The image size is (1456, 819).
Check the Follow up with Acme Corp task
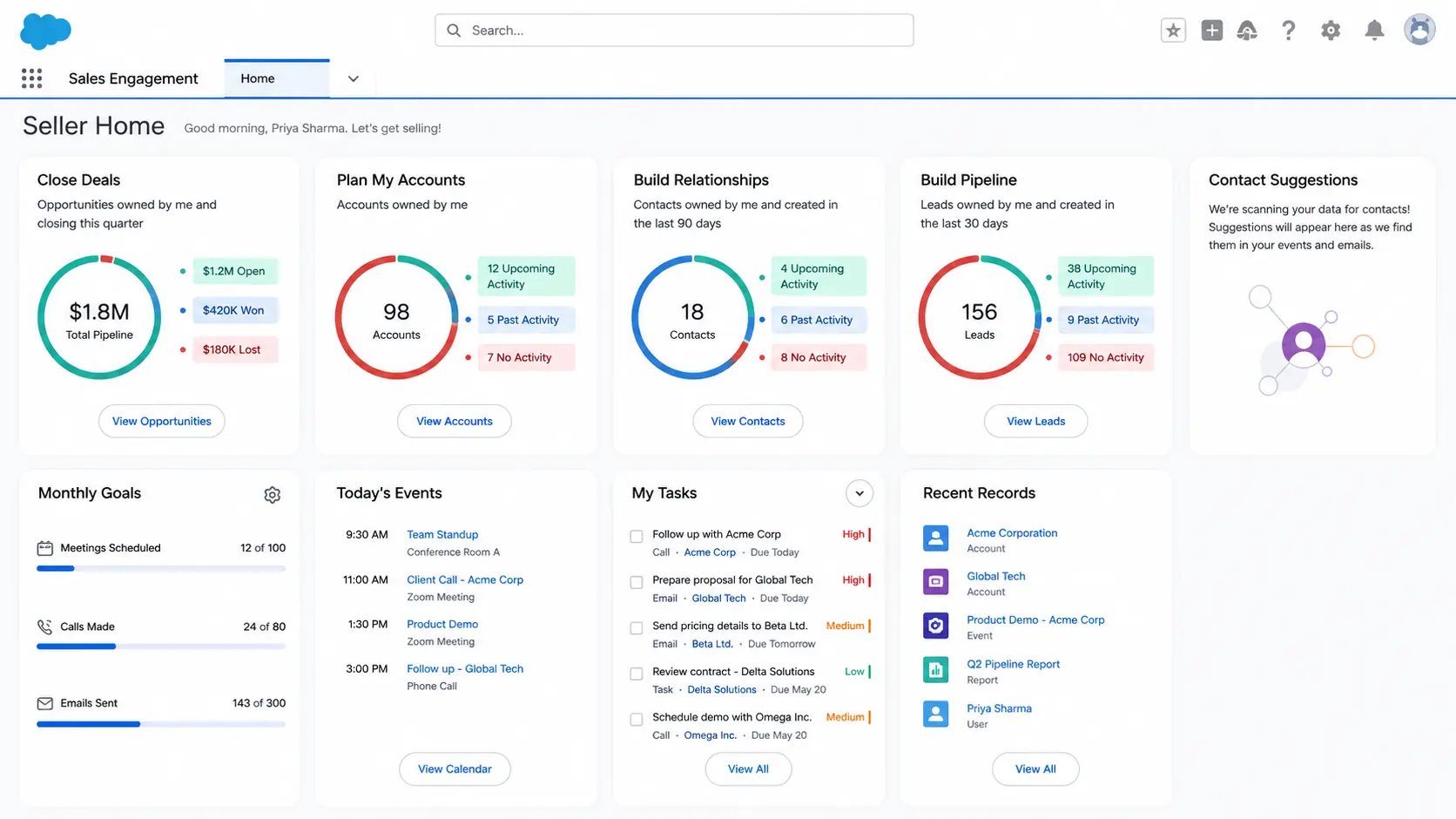click(637, 536)
